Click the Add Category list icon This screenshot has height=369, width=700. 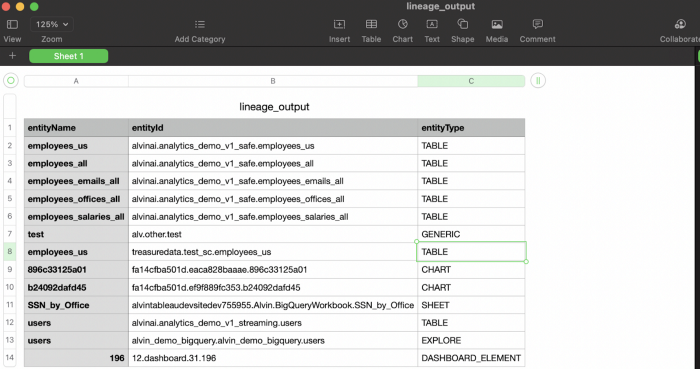pyautogui.click(x=200, y=25)
